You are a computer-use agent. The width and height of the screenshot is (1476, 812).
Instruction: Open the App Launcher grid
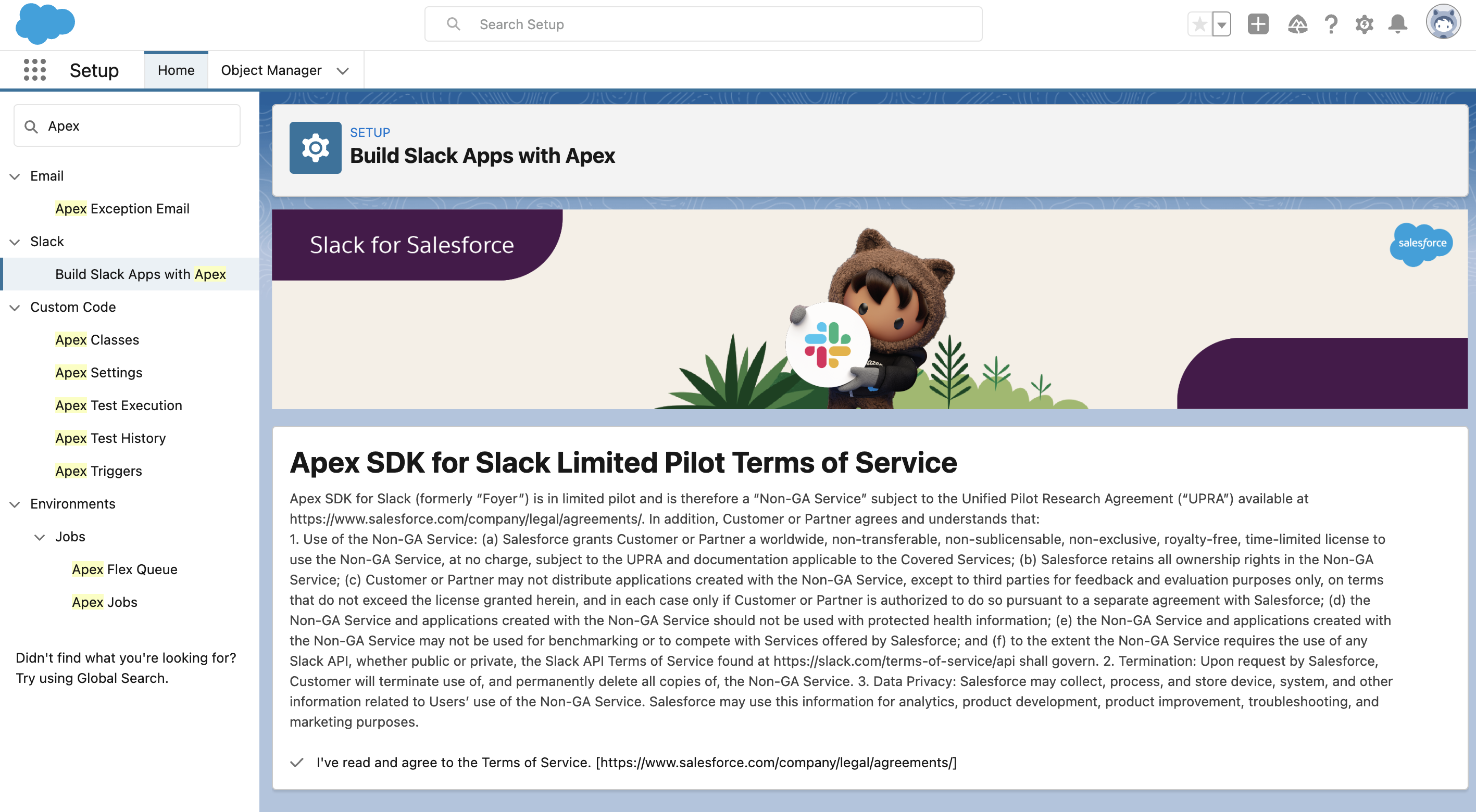(x=35, y=70)
